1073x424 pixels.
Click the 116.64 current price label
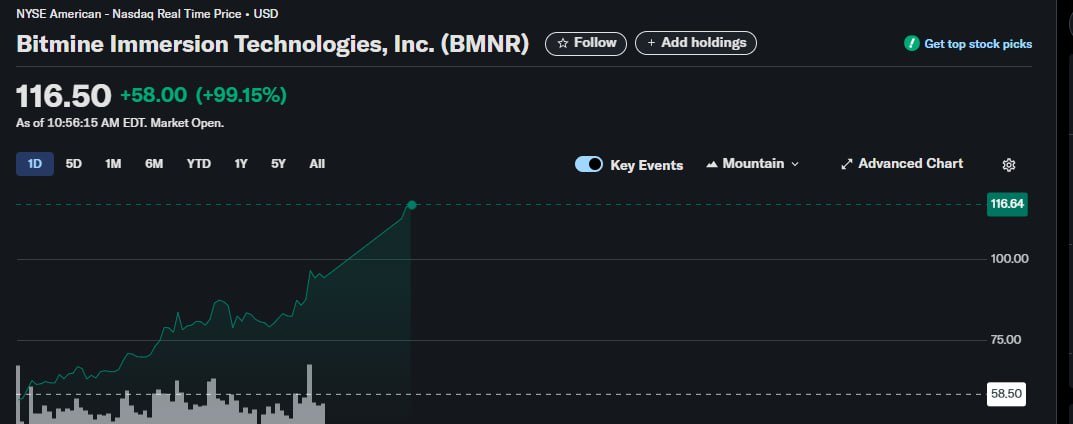pyautogui.click(x=1007, y=204)
